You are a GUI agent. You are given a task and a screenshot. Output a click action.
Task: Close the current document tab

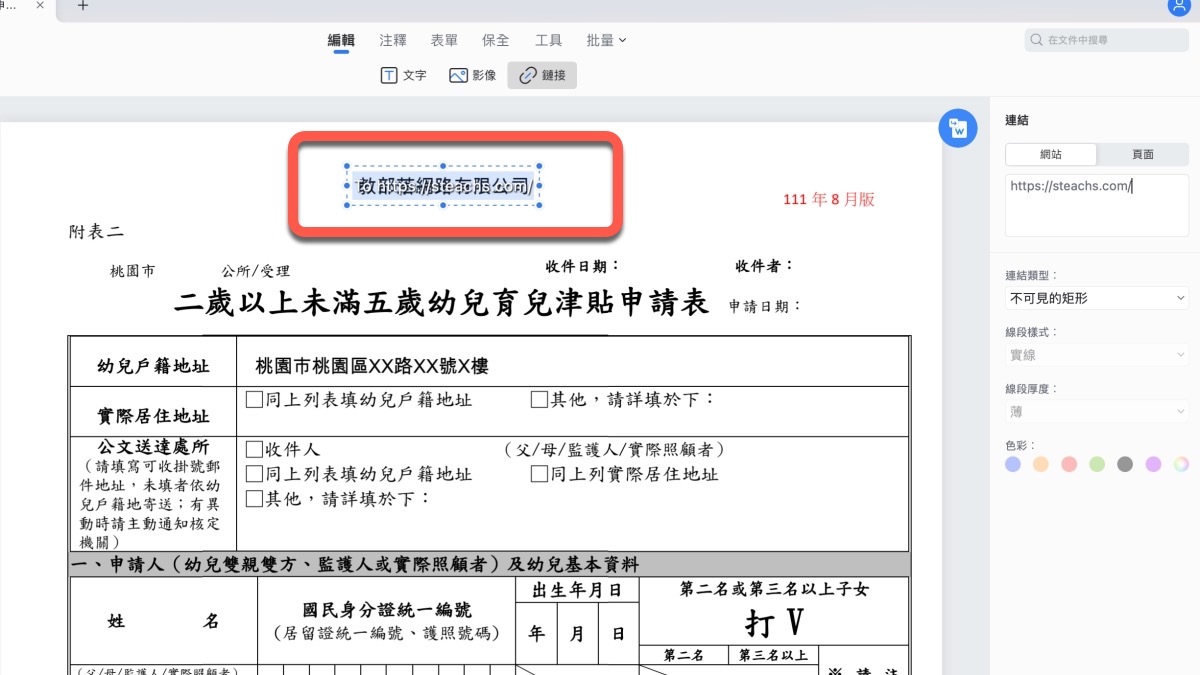[40, 6]
